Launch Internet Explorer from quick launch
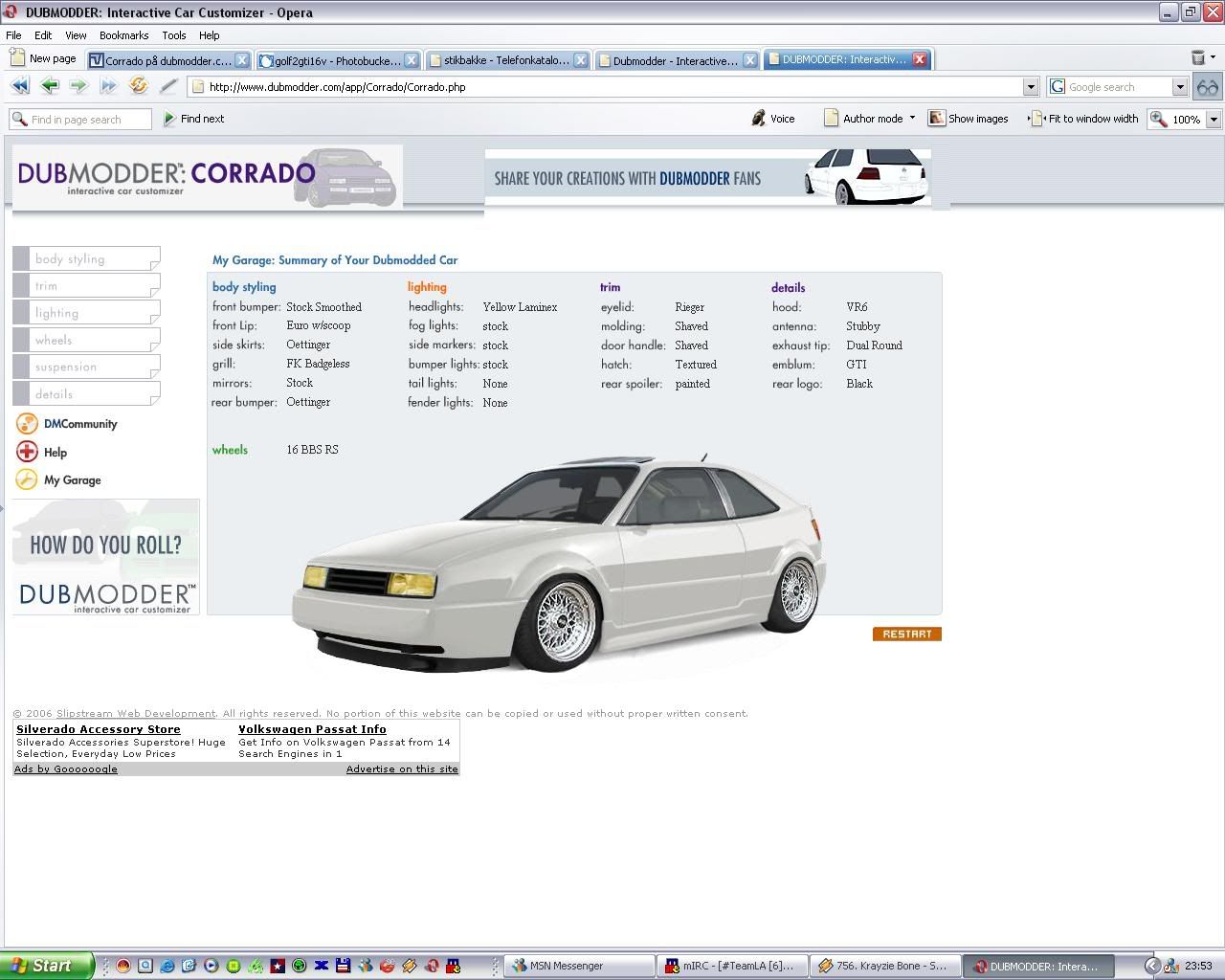1225x980 pixels. pos(167,966)
